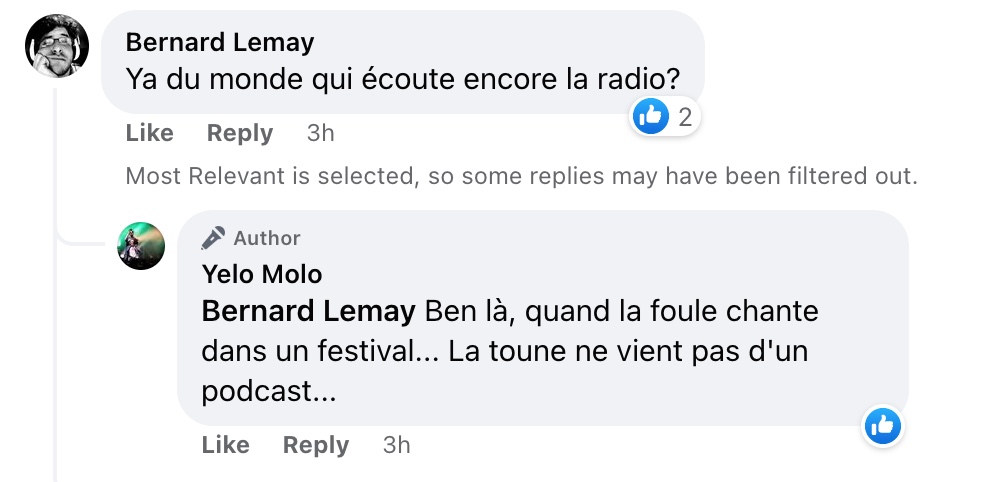Like Yelo Molo's reply

click(x=225, y=445)
